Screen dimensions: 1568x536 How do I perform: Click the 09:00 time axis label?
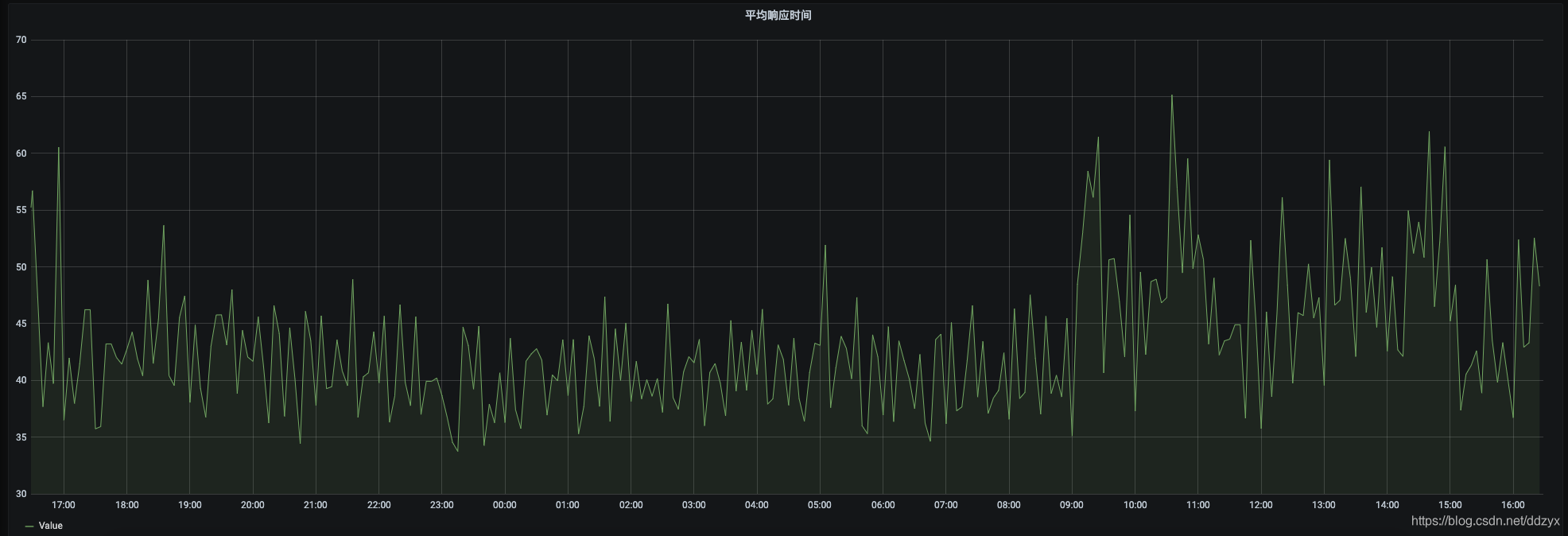[1072, 505]
